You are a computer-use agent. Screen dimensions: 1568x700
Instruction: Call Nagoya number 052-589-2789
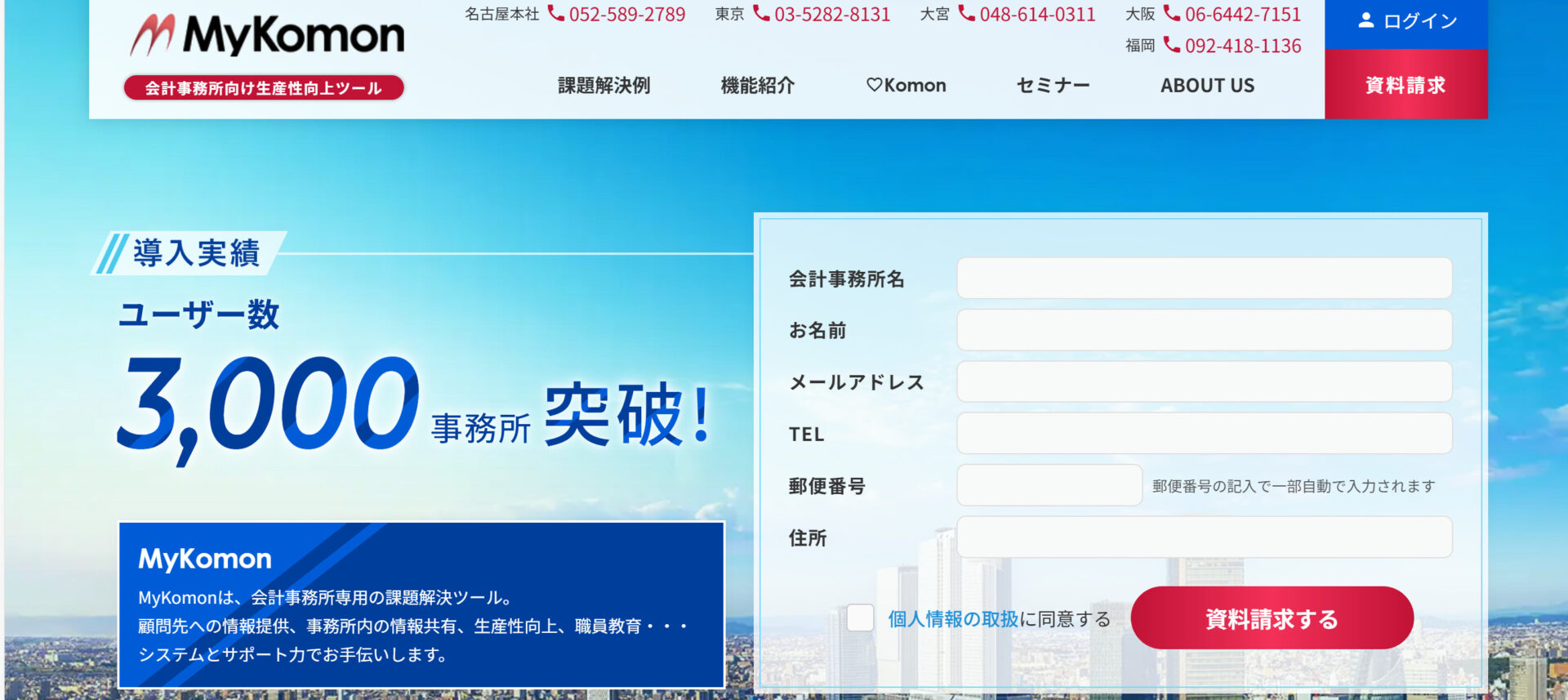point(627,14)
